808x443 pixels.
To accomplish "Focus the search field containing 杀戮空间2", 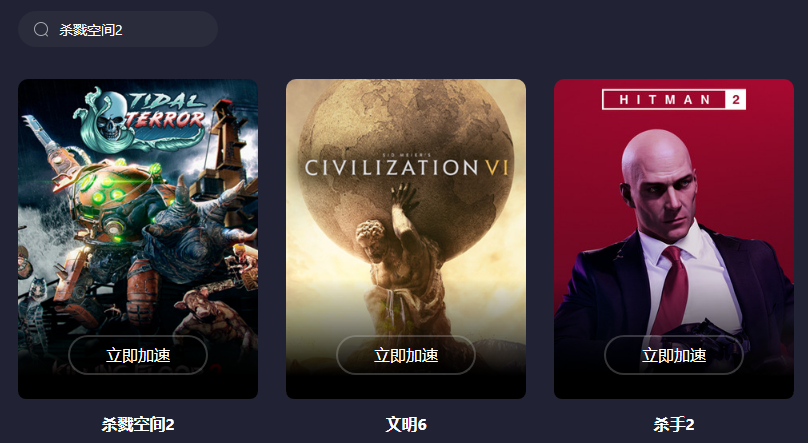I will coord(117,29).
